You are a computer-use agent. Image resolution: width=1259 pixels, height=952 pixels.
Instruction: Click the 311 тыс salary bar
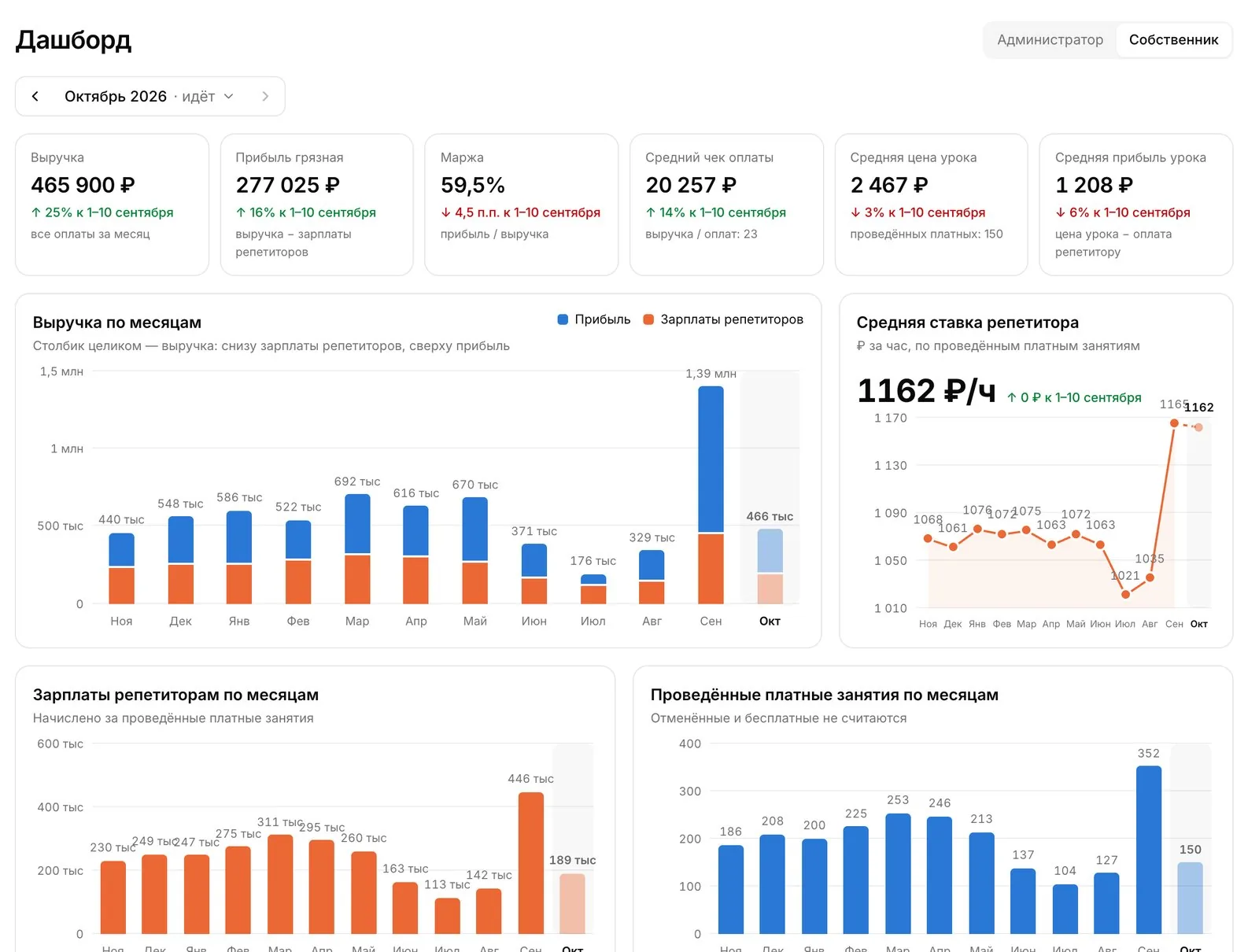click(280, 884)
